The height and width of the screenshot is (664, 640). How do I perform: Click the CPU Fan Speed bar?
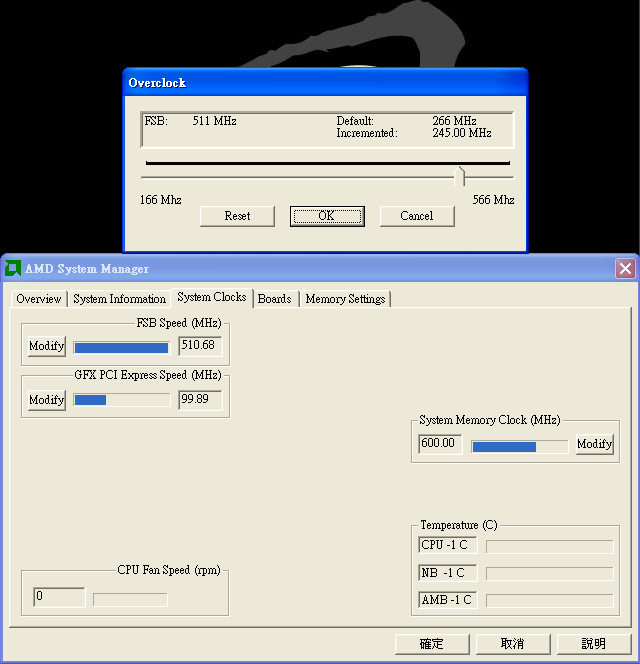click(x=130, y=600)
